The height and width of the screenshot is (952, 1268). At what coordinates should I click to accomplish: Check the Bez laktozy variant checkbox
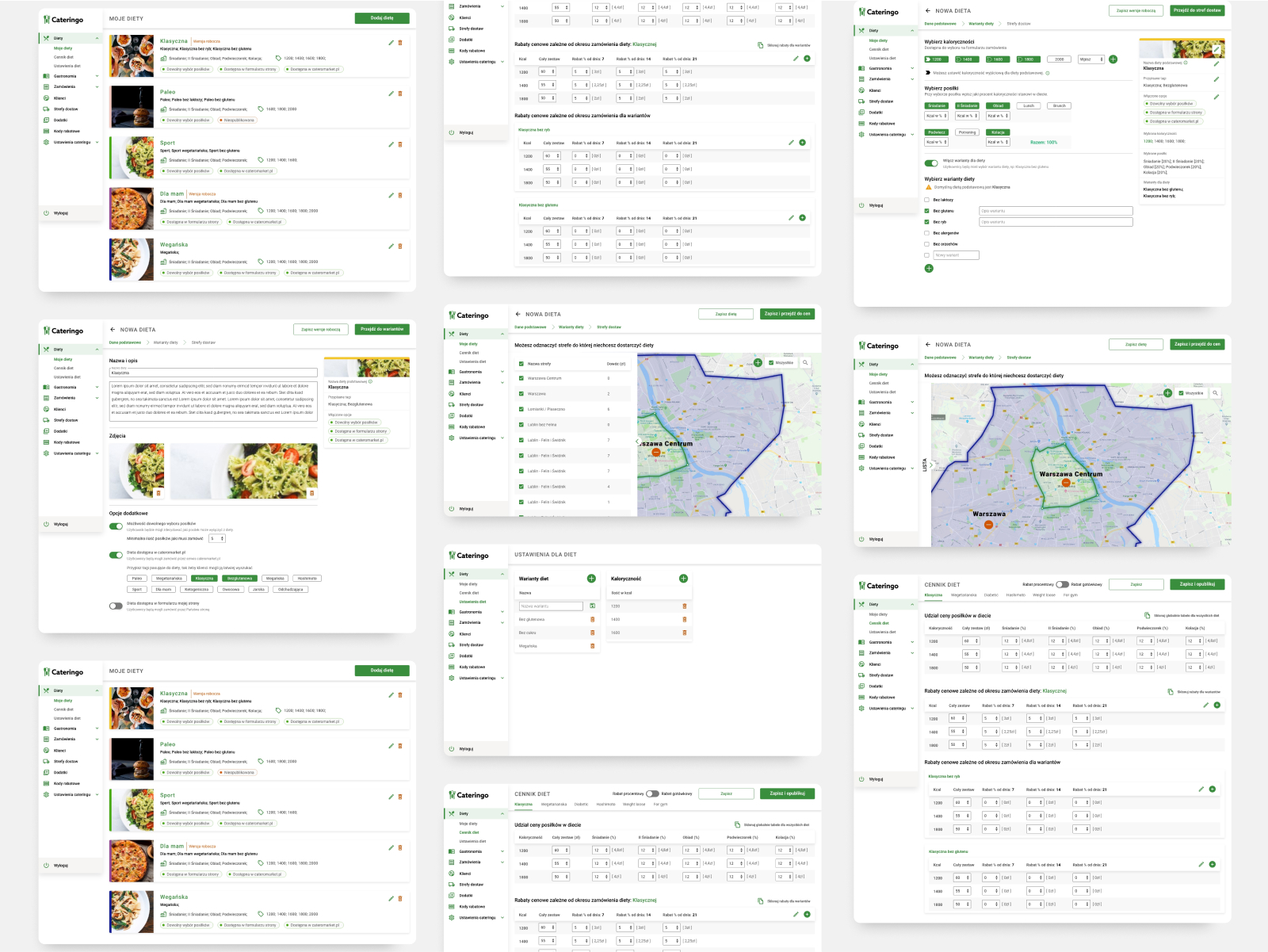click(x=927, y=200)
